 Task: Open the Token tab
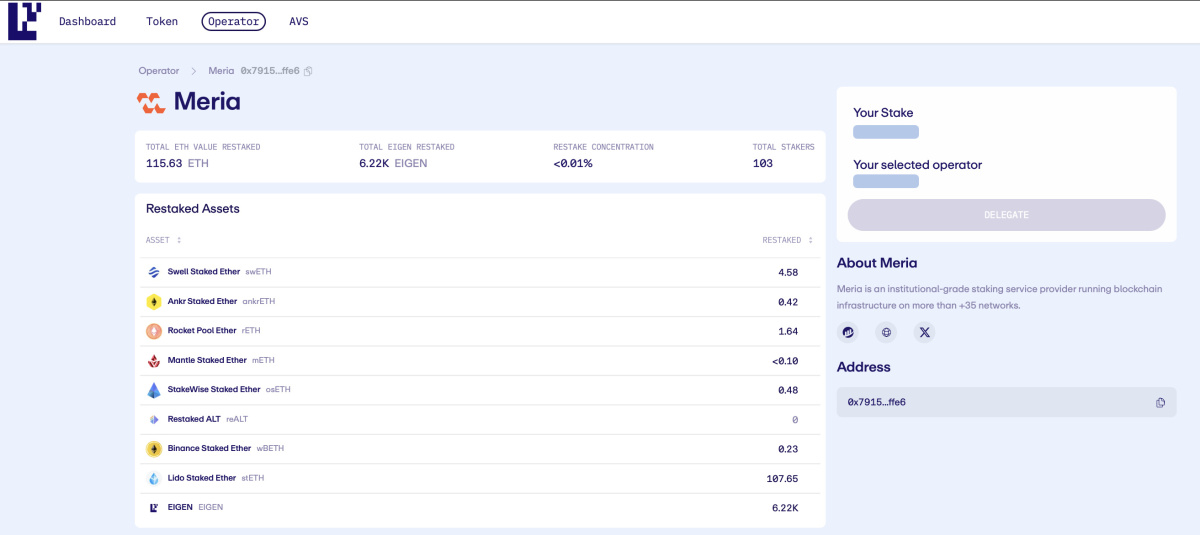pyautogui.click(x=162, y=21)
